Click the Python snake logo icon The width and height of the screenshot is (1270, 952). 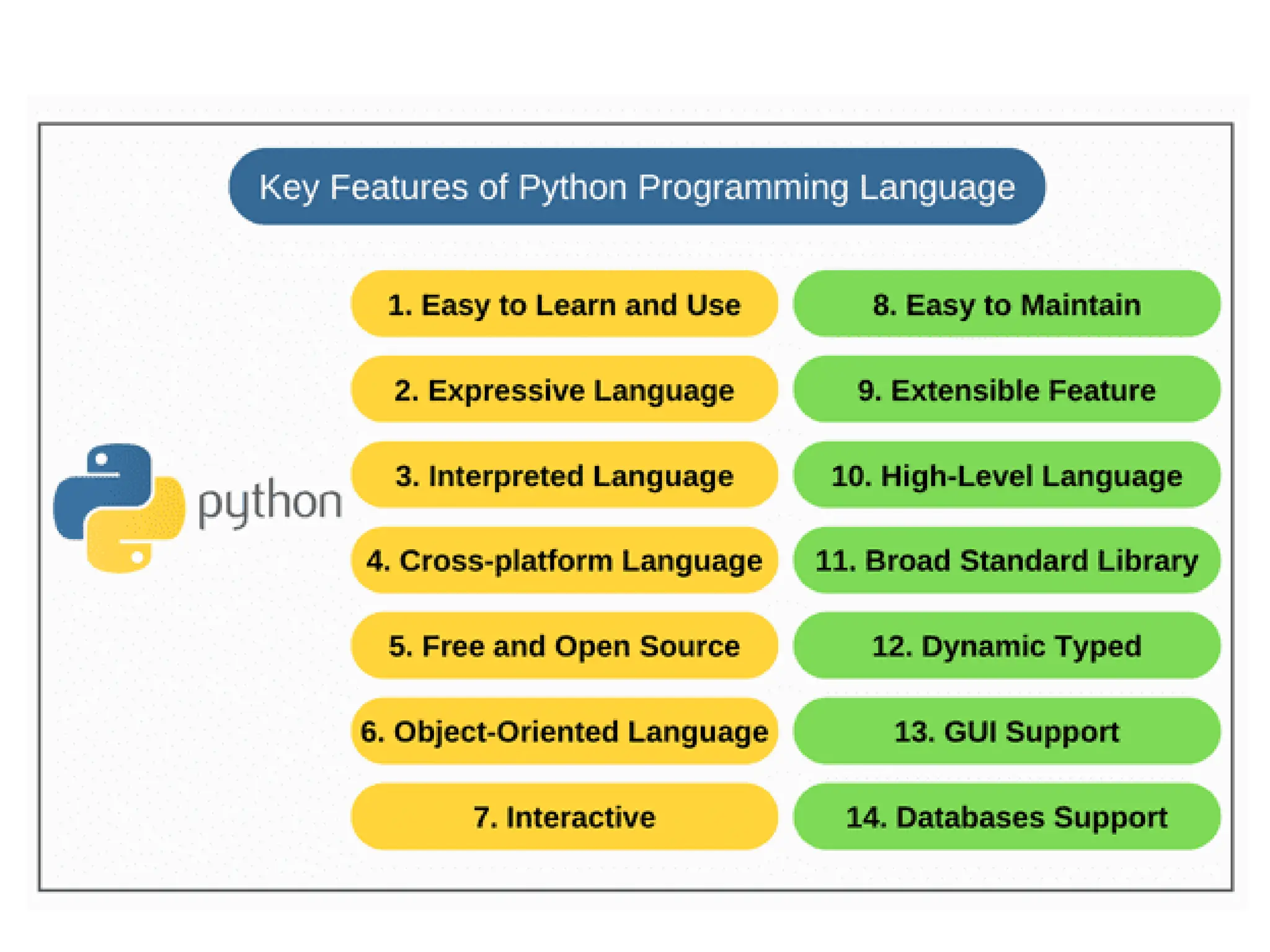pos(119,508)
